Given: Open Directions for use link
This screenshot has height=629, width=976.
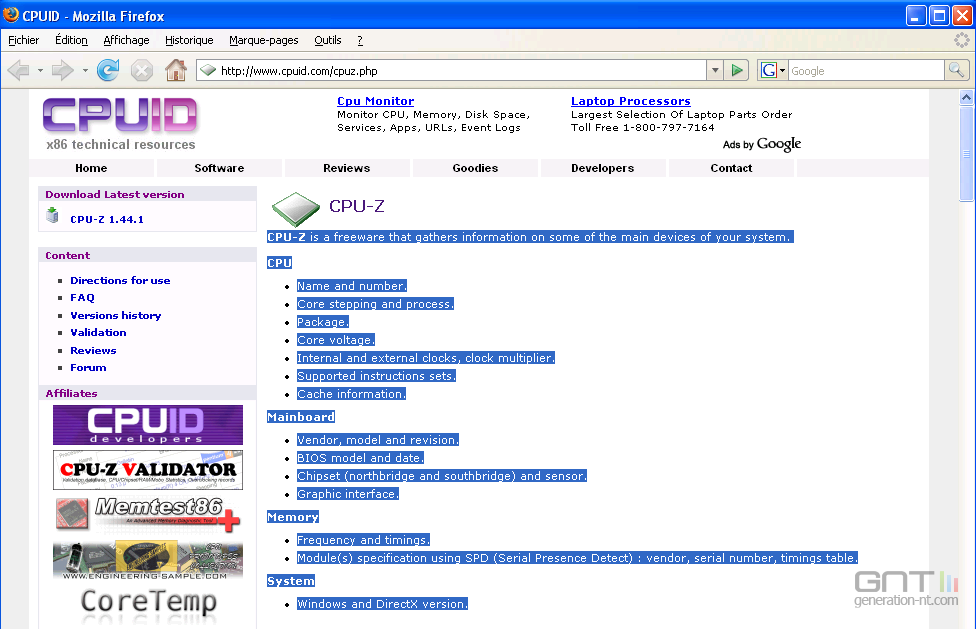Looking at the screenshot, I should coord(120,281).
